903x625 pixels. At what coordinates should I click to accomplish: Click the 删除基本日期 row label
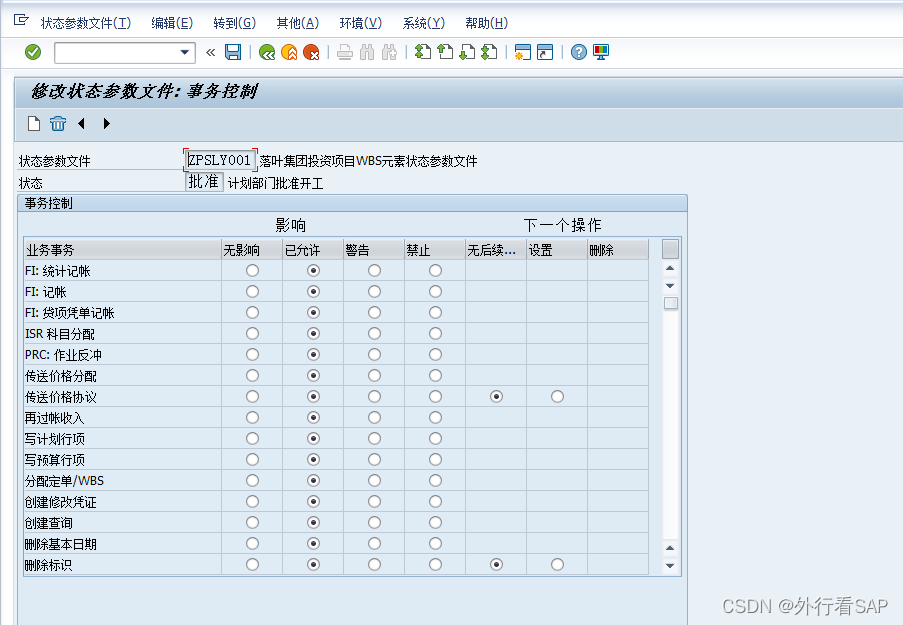[x=60, y=544]
